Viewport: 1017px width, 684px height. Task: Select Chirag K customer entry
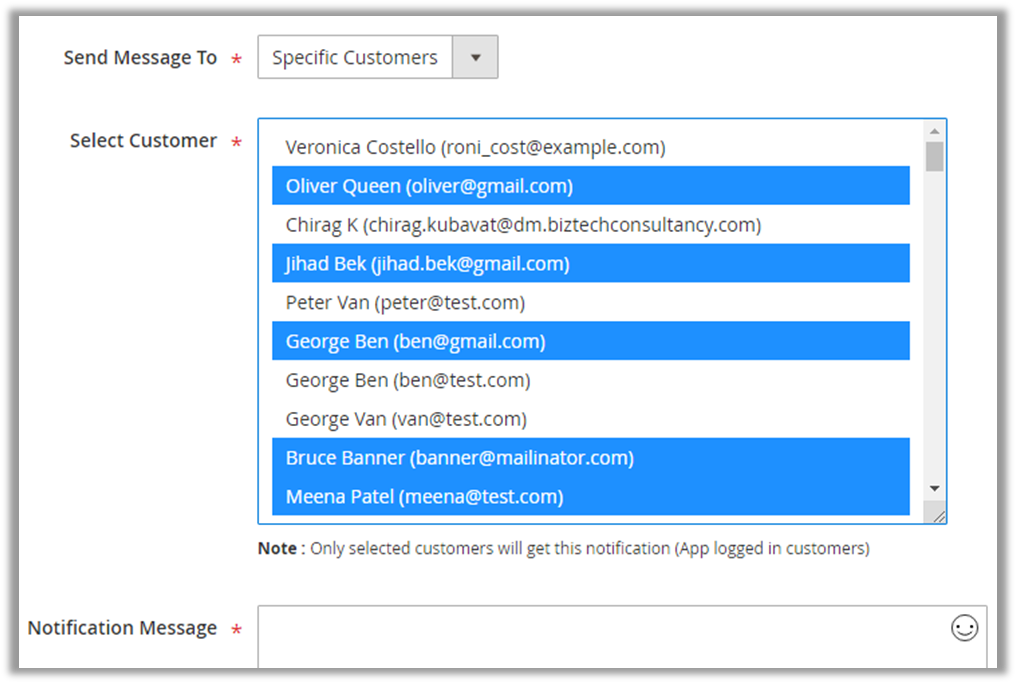(522, 225)
